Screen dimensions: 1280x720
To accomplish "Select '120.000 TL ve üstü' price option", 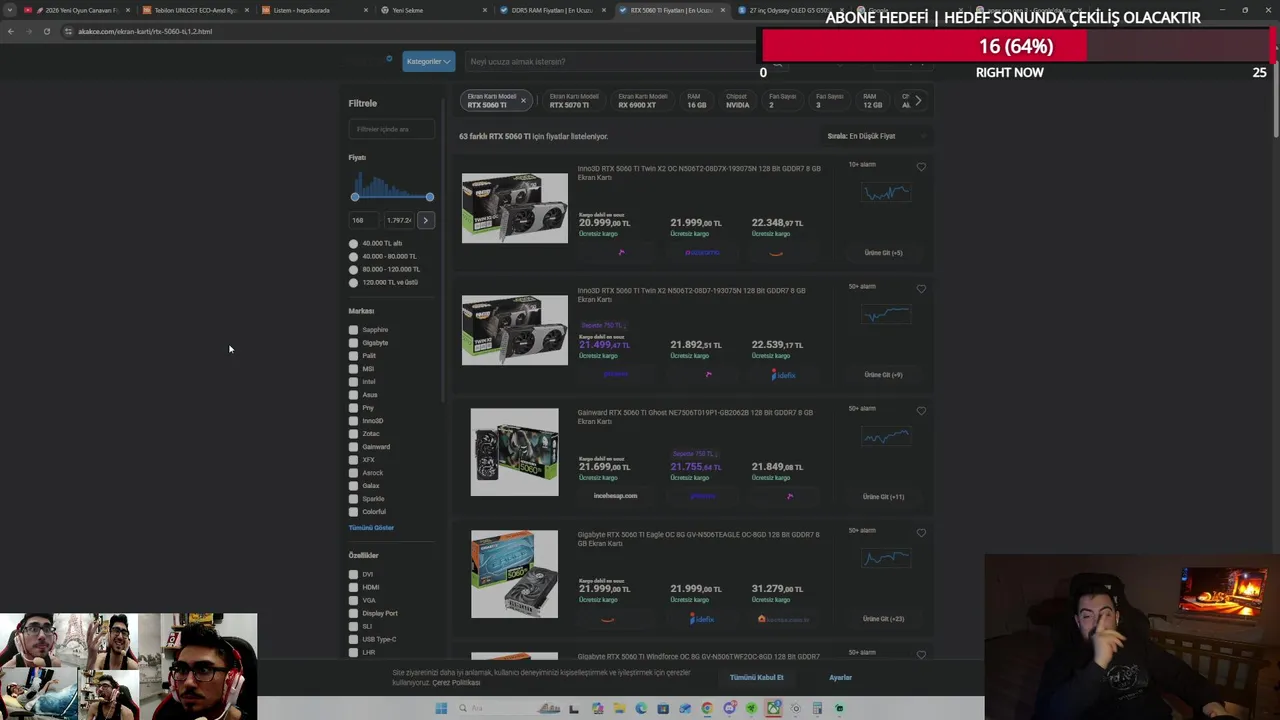I will coord(353,282).
